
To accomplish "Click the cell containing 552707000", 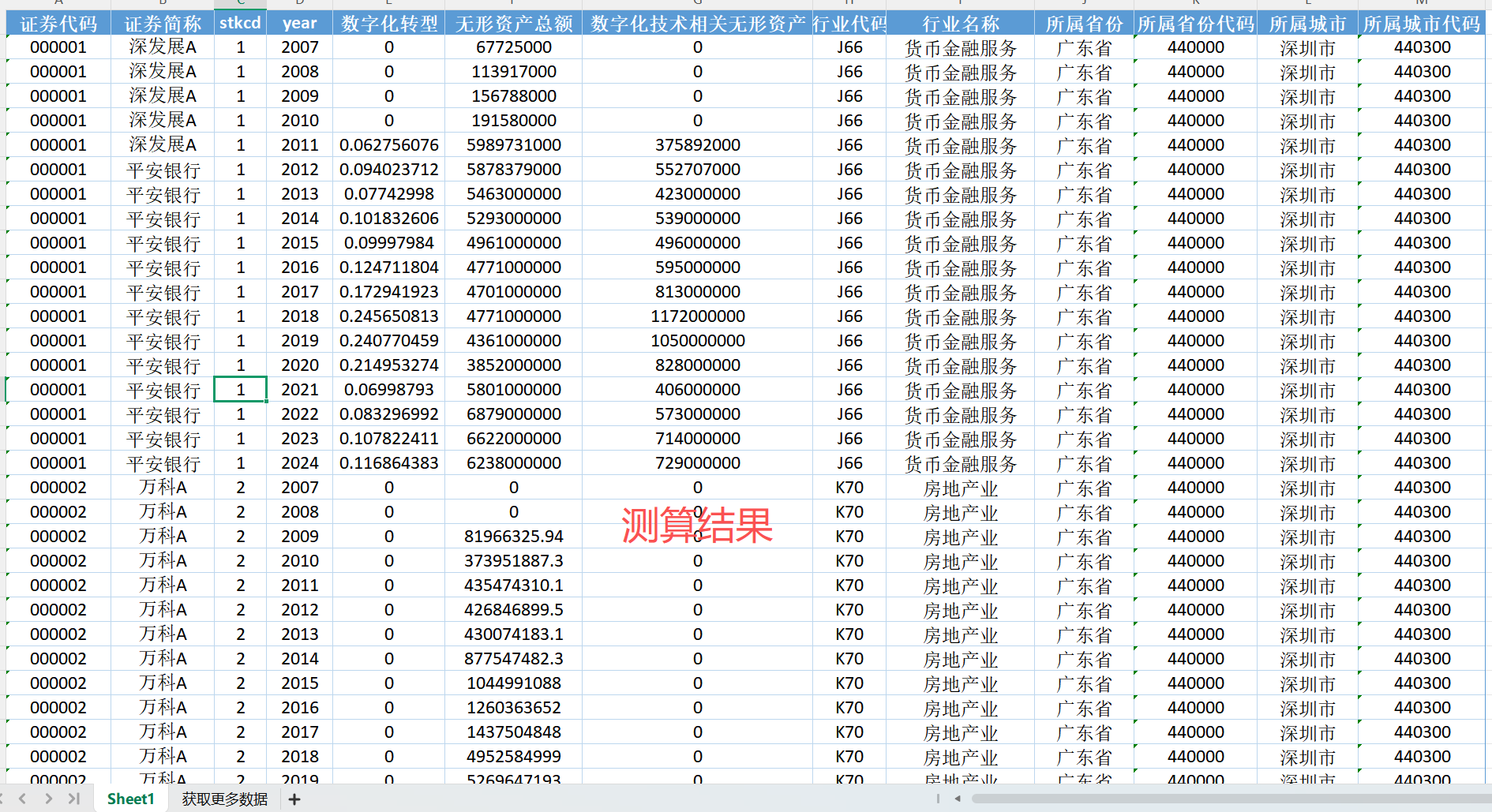I will pyautogui.click(x=698, y=170).
